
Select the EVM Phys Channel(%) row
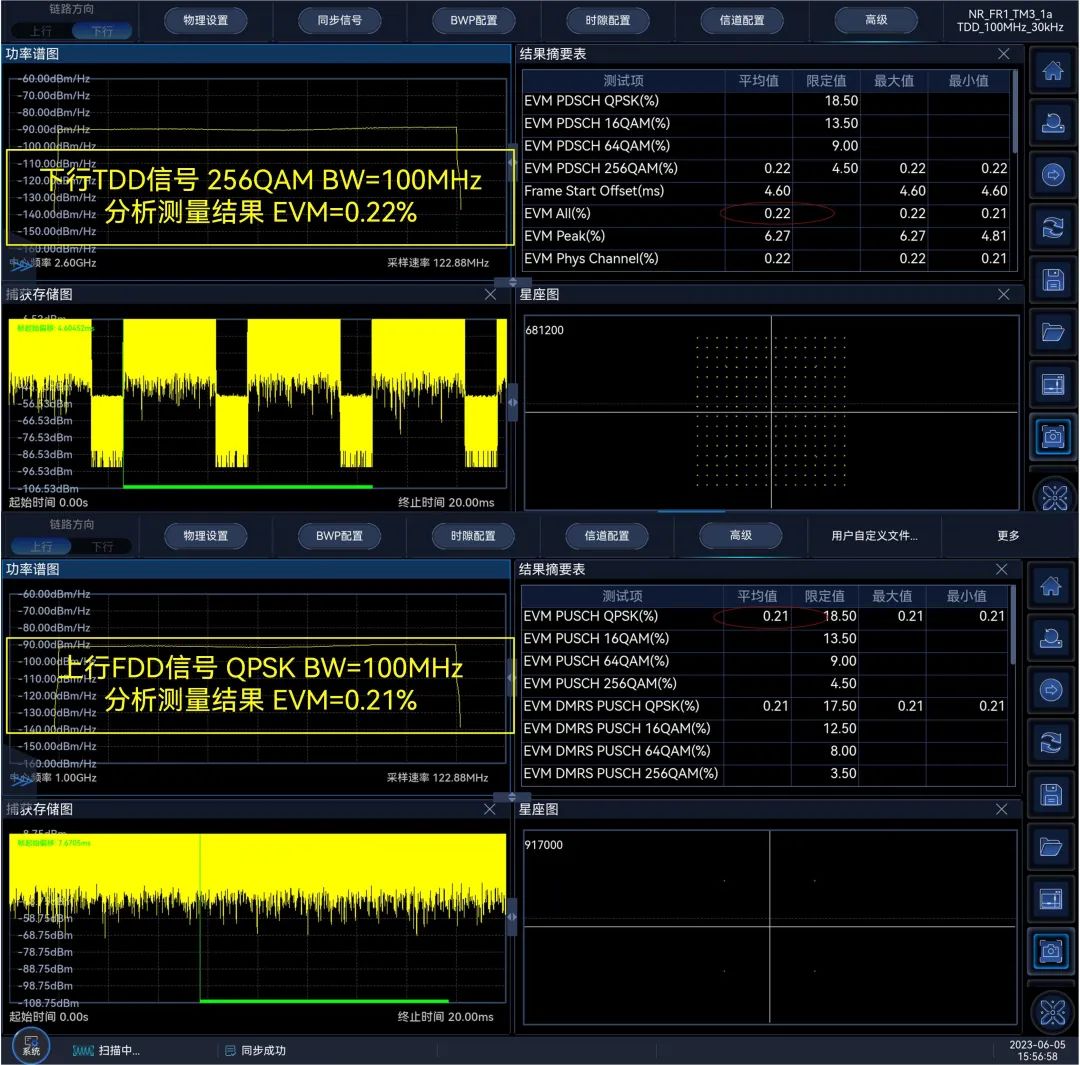766,258
